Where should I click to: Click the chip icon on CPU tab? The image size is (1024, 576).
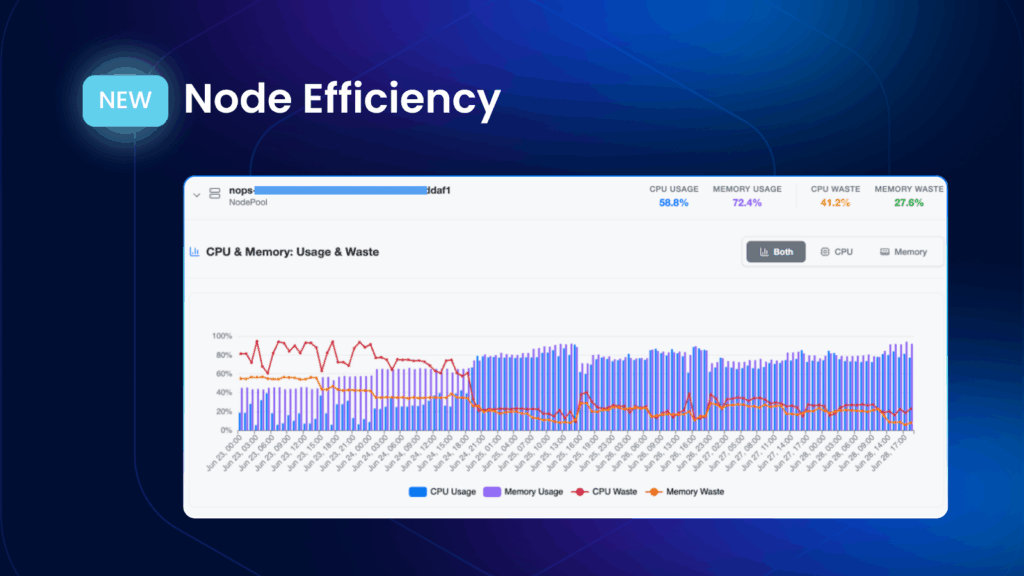825,251
